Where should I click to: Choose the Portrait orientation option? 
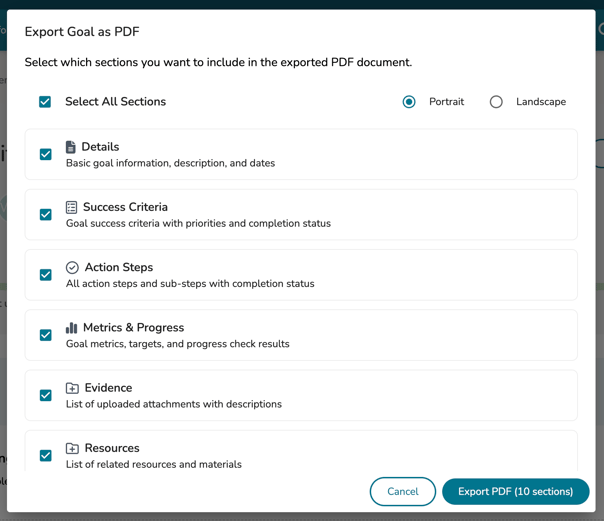(409, 102)
